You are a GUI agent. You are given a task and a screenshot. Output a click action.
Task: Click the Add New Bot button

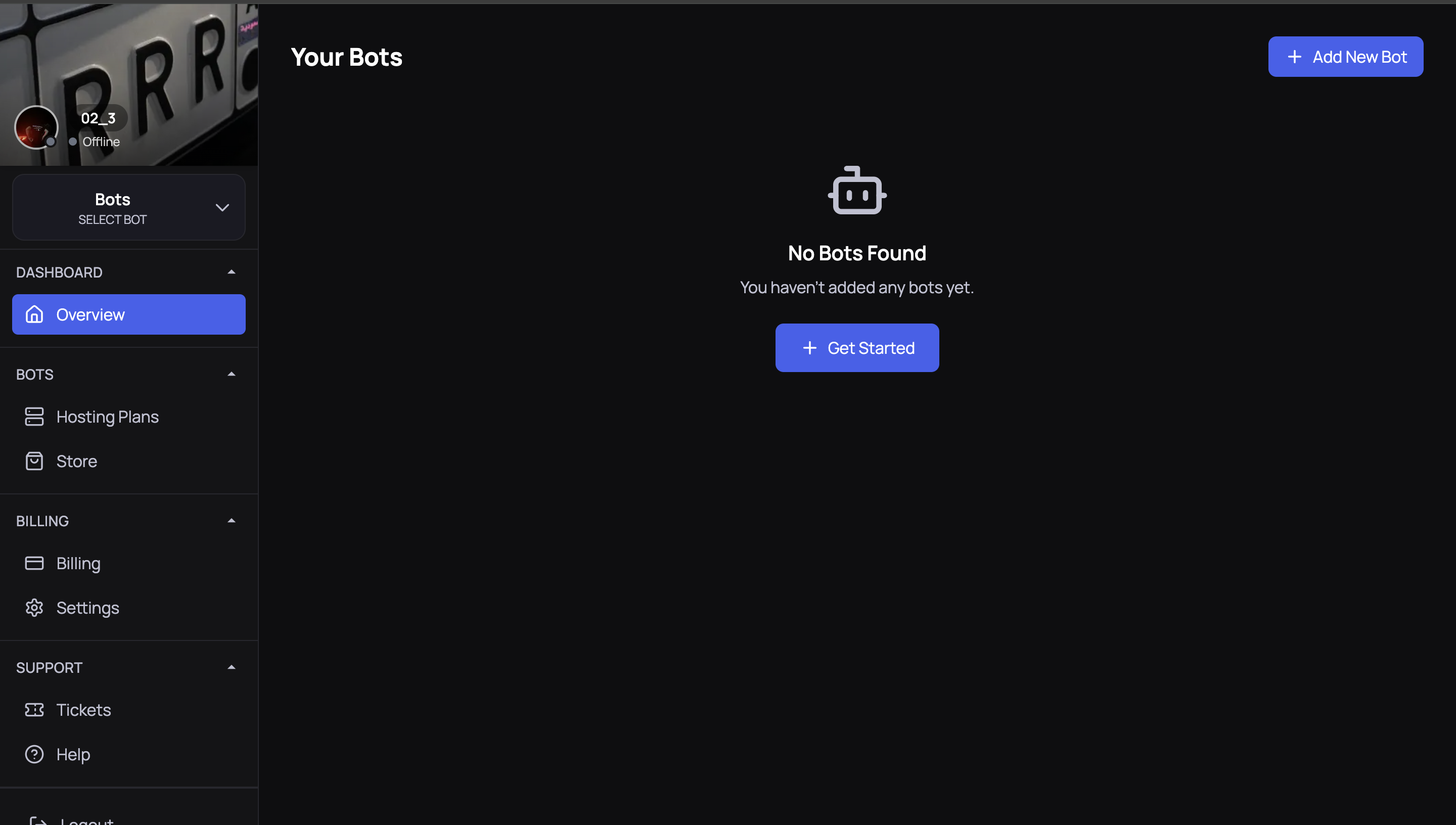pyautogui.click(x=1345, y=56)
